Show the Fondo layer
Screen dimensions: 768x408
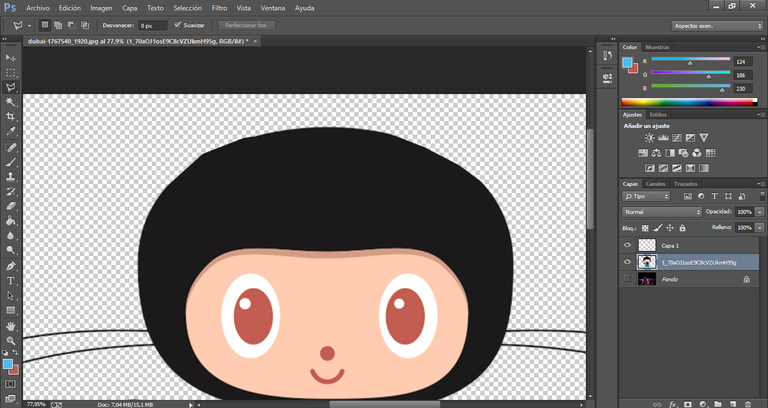628,280
